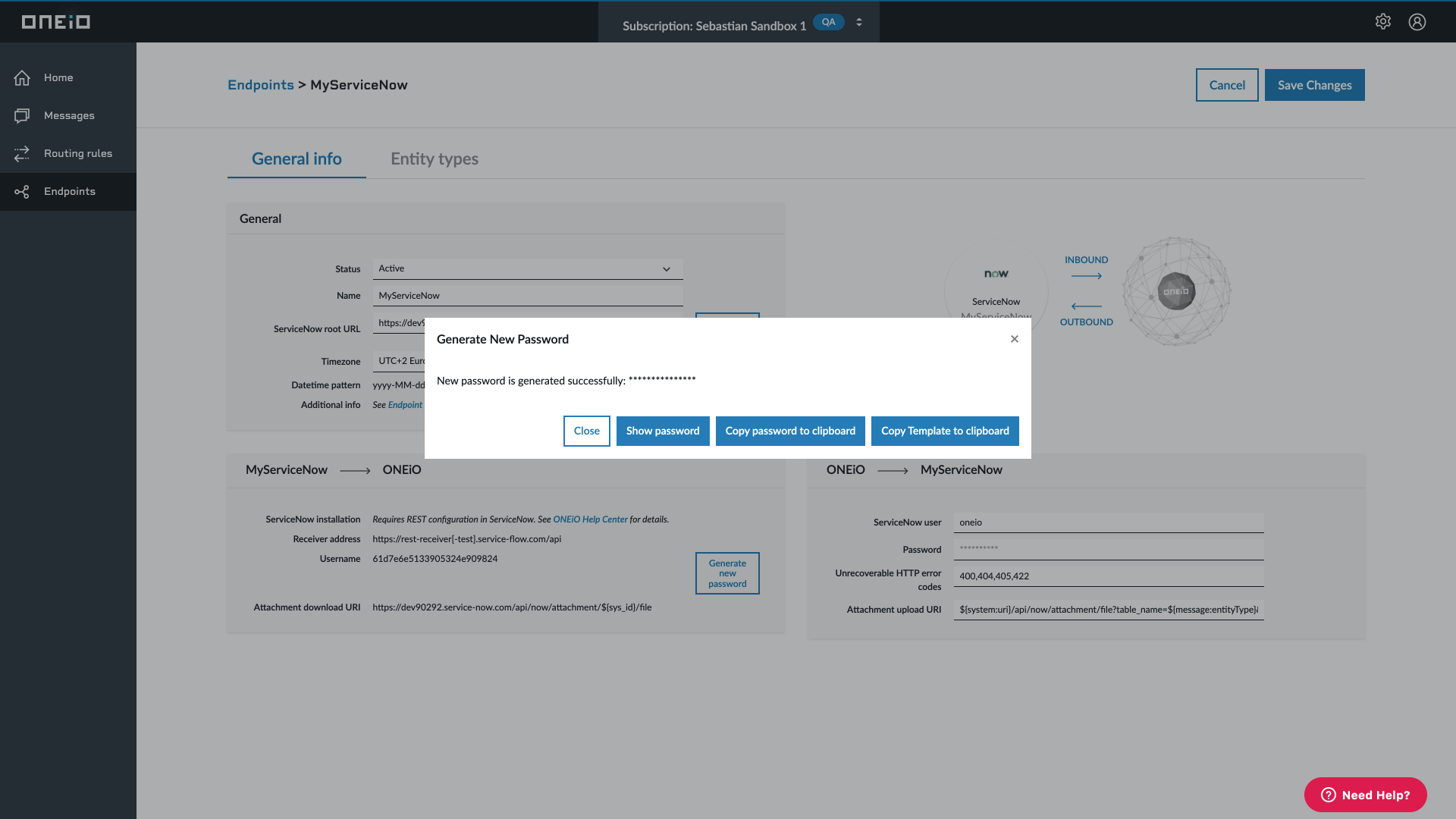Open the Status dropdown showing Active
1456x819 pixels.
(528, 268)
